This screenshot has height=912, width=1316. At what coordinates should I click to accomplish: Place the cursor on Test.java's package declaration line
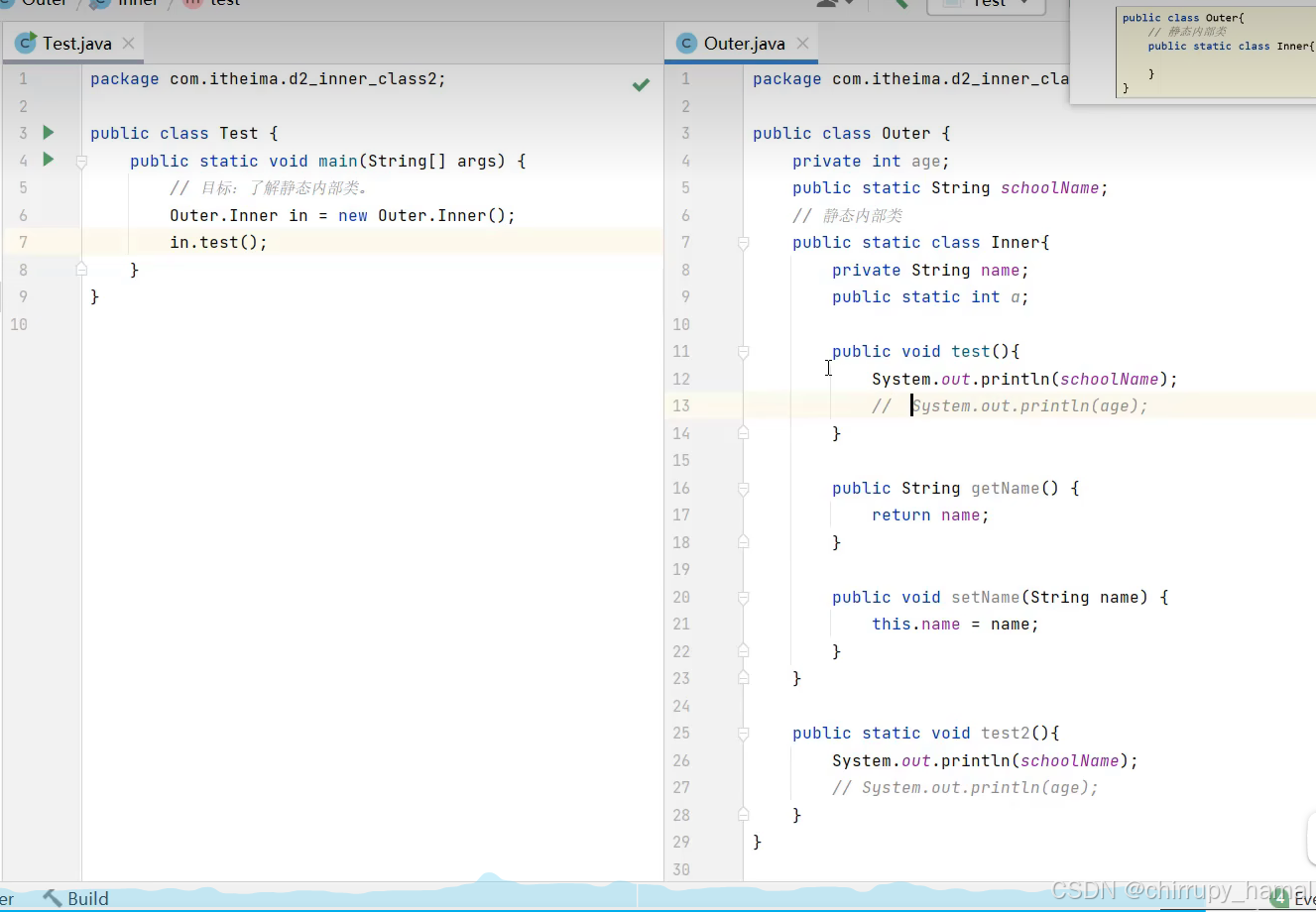pos(268,79)
